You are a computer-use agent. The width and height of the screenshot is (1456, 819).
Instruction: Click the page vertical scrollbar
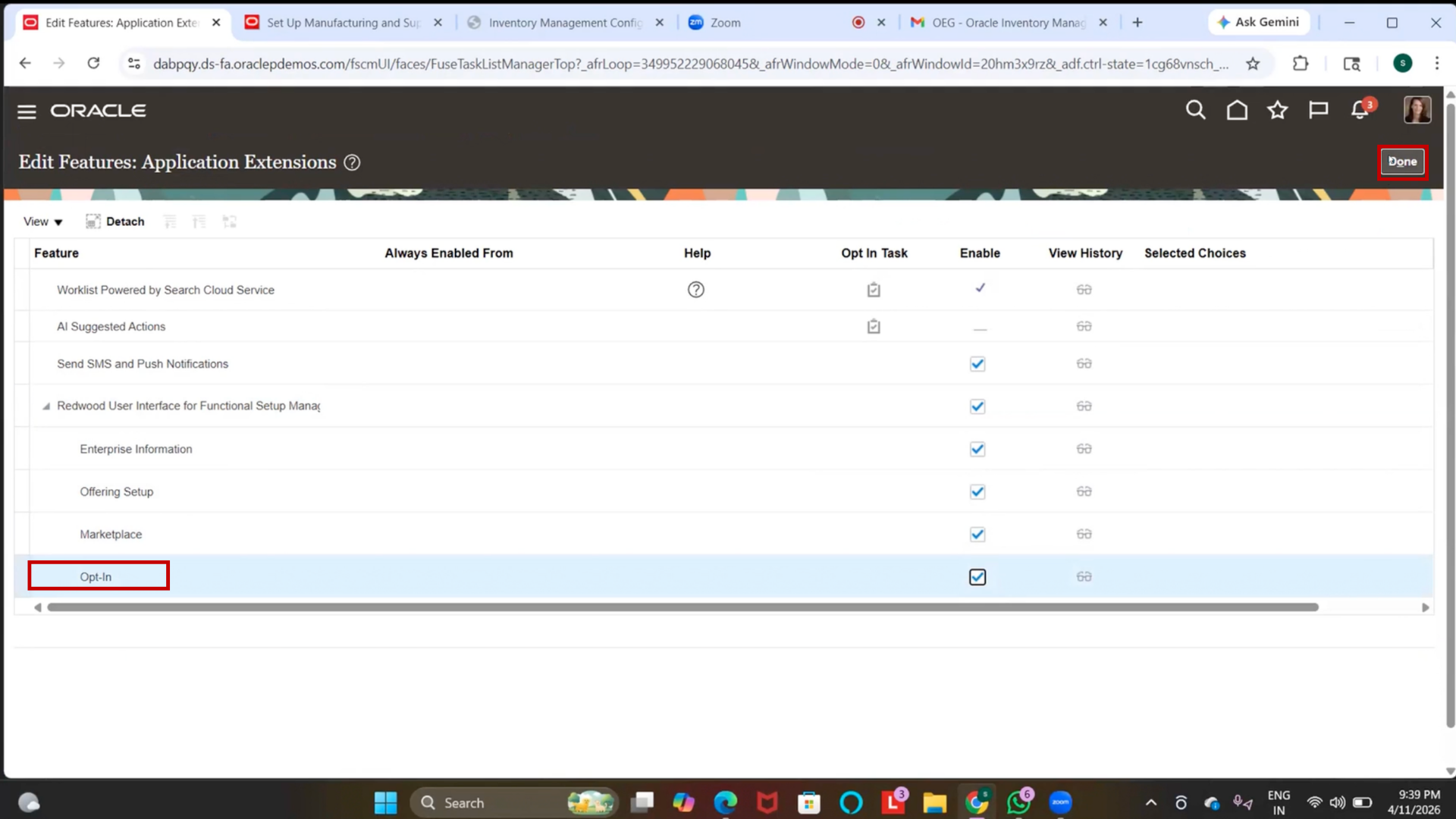(1450, 417)
